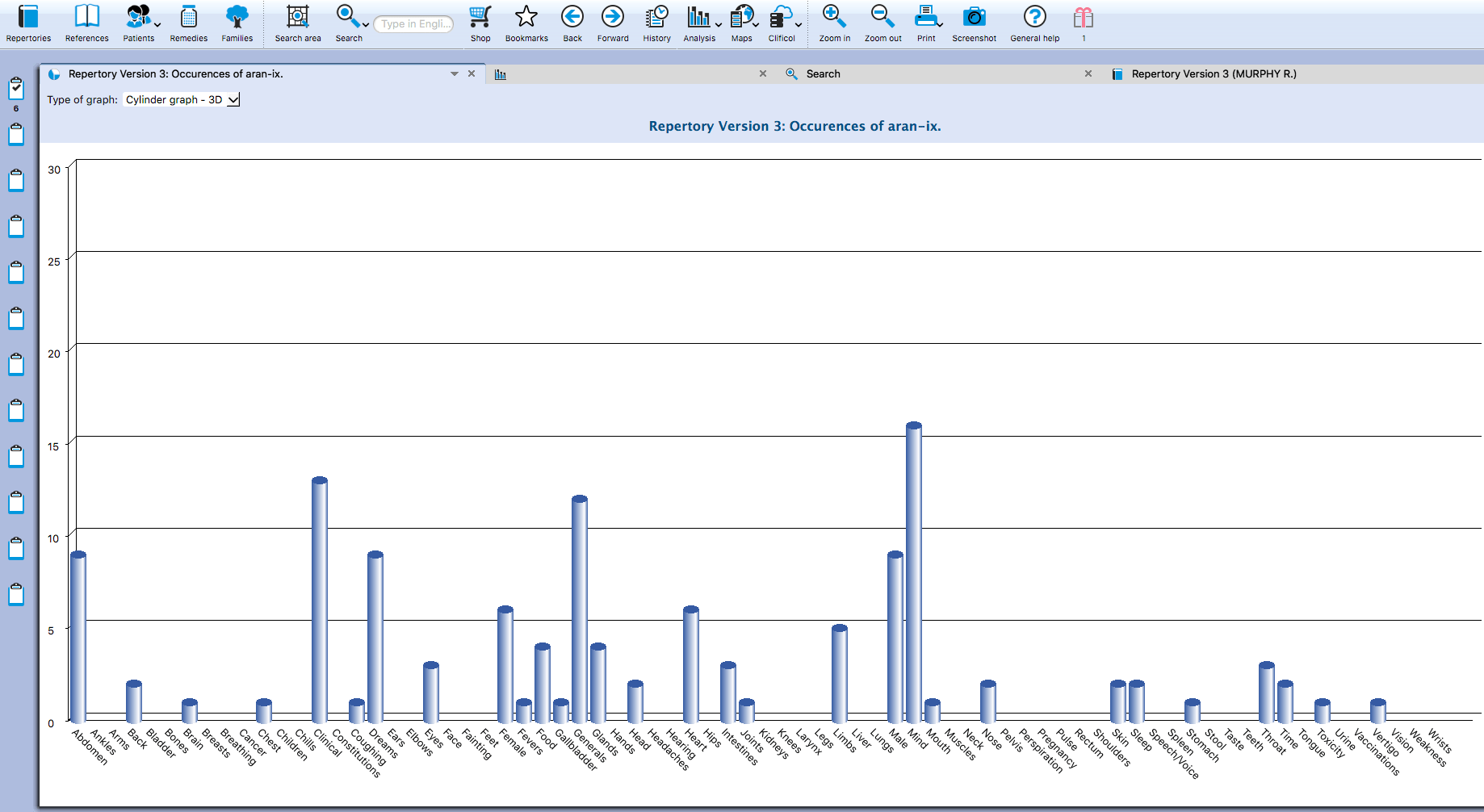This screenshot has height=812, width=1484.
Task: Click the Abdomen cylinder bar
Action: click(x=78, y=637)
